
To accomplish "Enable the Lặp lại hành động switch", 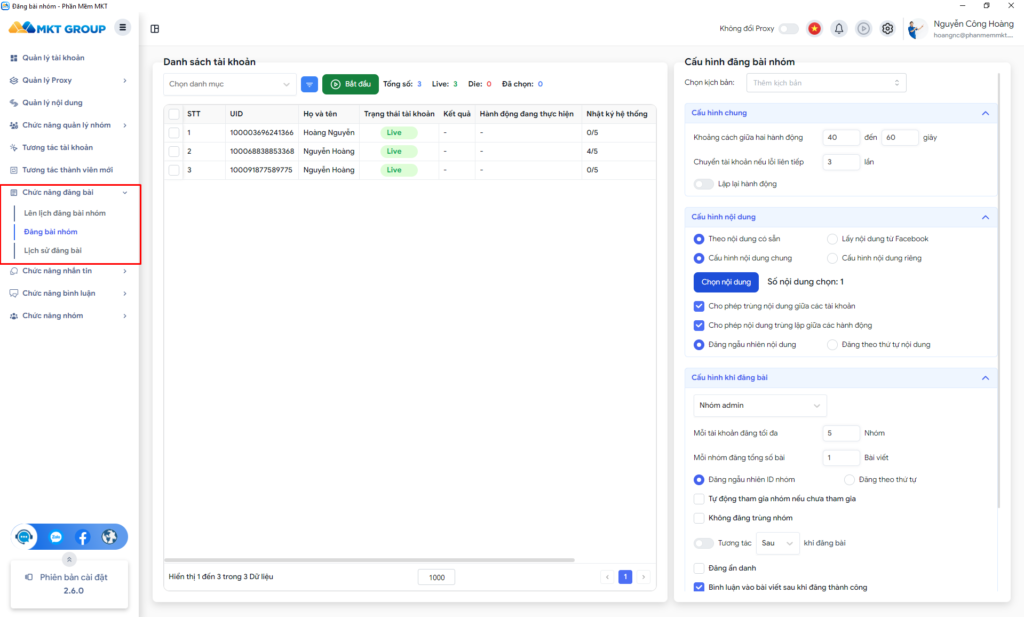I will tap(704, 184).
